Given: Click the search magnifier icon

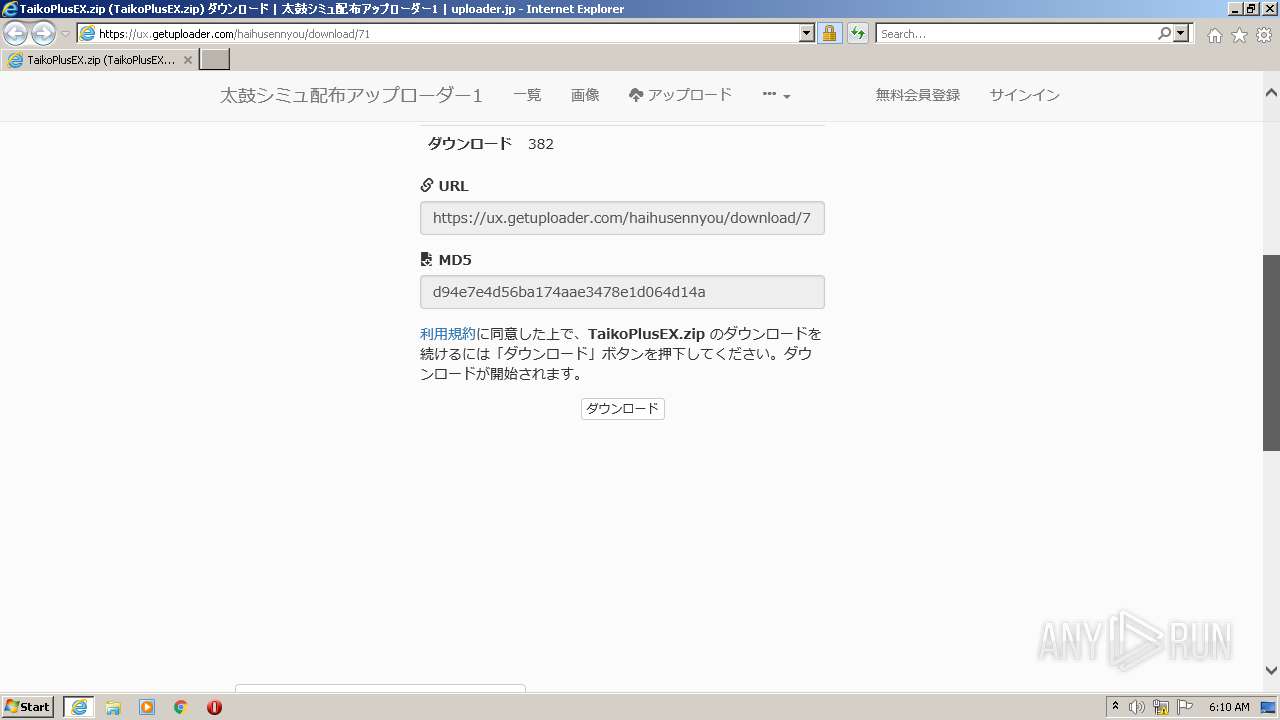Looking at the screenshot, I should pyautogui.click(x=1164, y=34).
